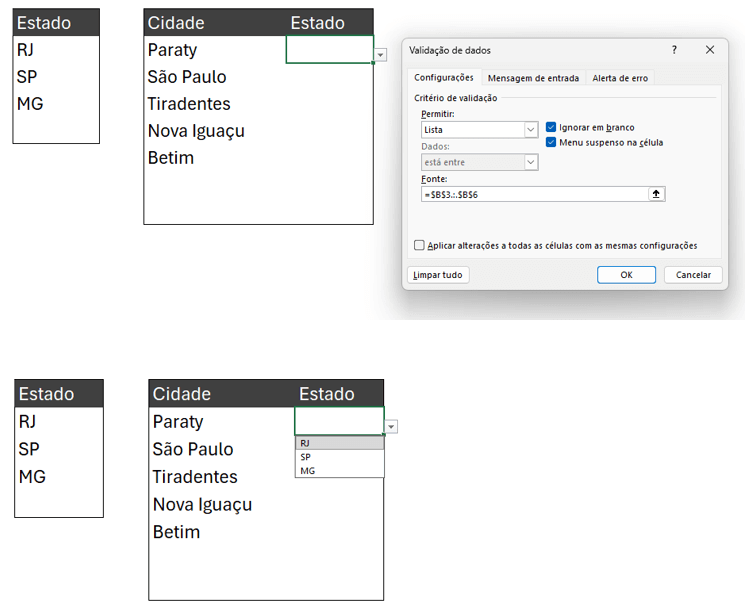Switch to Mensagem de entrada tab

click(x=533, y=78)
